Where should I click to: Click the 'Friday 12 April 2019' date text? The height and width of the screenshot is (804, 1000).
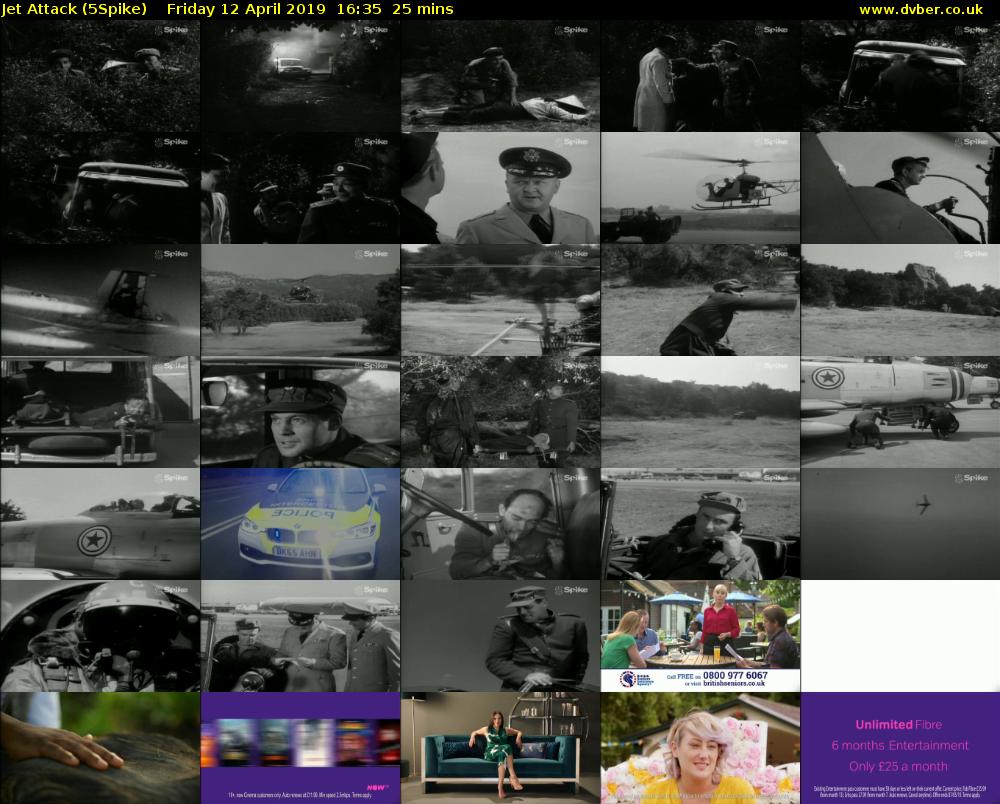point(246,10)
